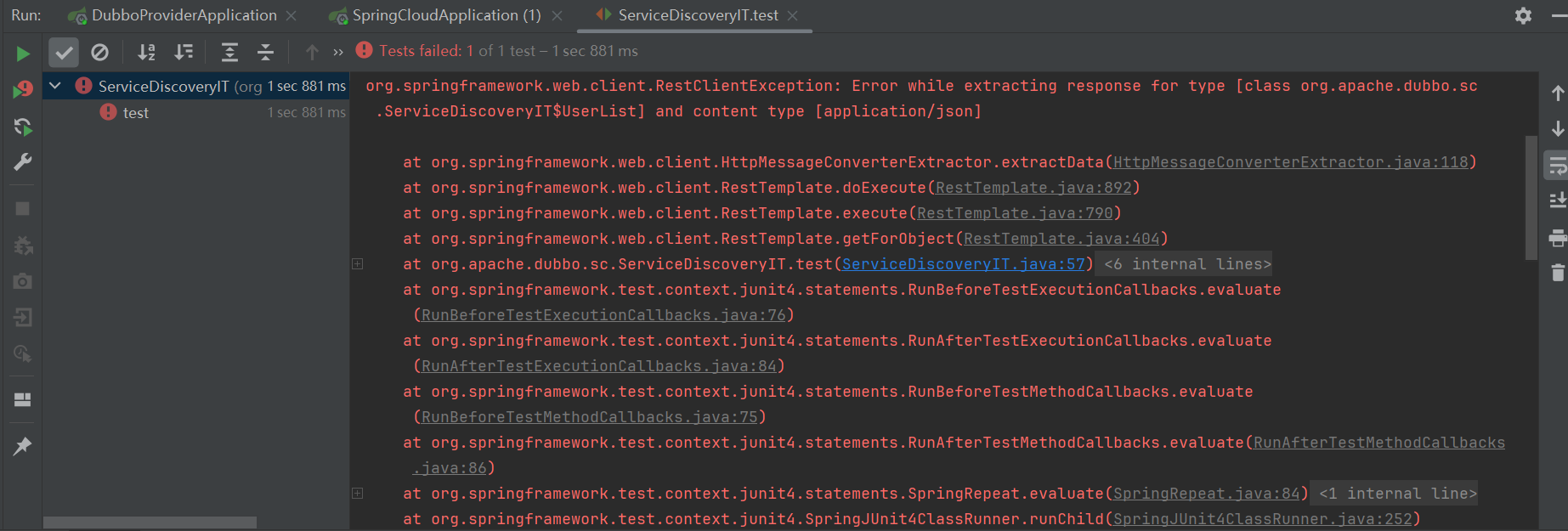Image resolution: width=1568 pixels, height=531 pixels.
Task: Collapse the ServiceDiscoveryIT tree node
Action: (55, 86)
